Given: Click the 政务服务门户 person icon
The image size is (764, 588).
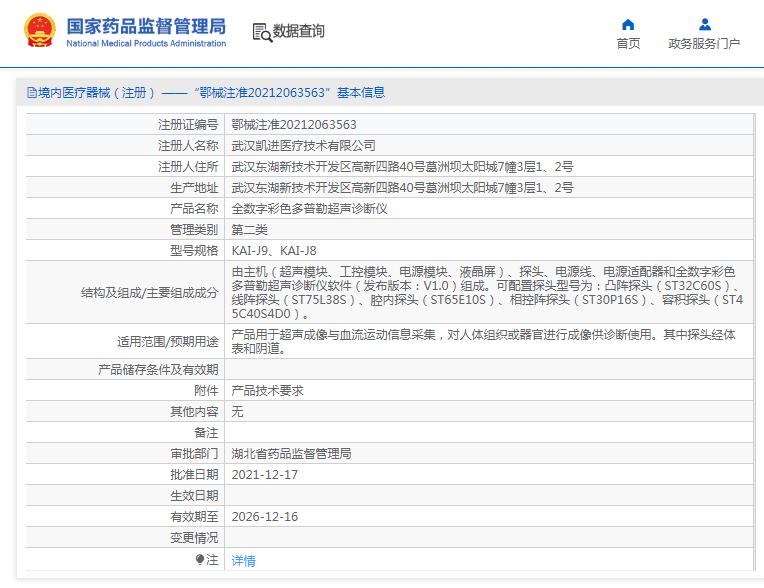Looking at the screenshot, I should (x=704, y=25).
